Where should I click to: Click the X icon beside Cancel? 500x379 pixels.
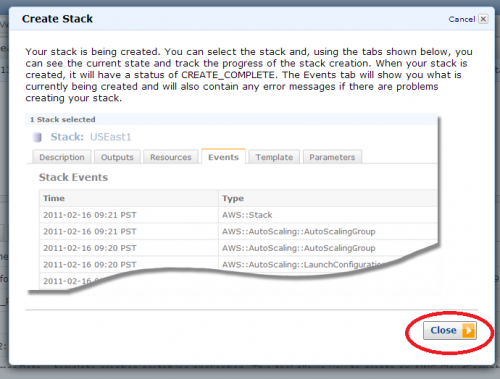coord(483,19)
